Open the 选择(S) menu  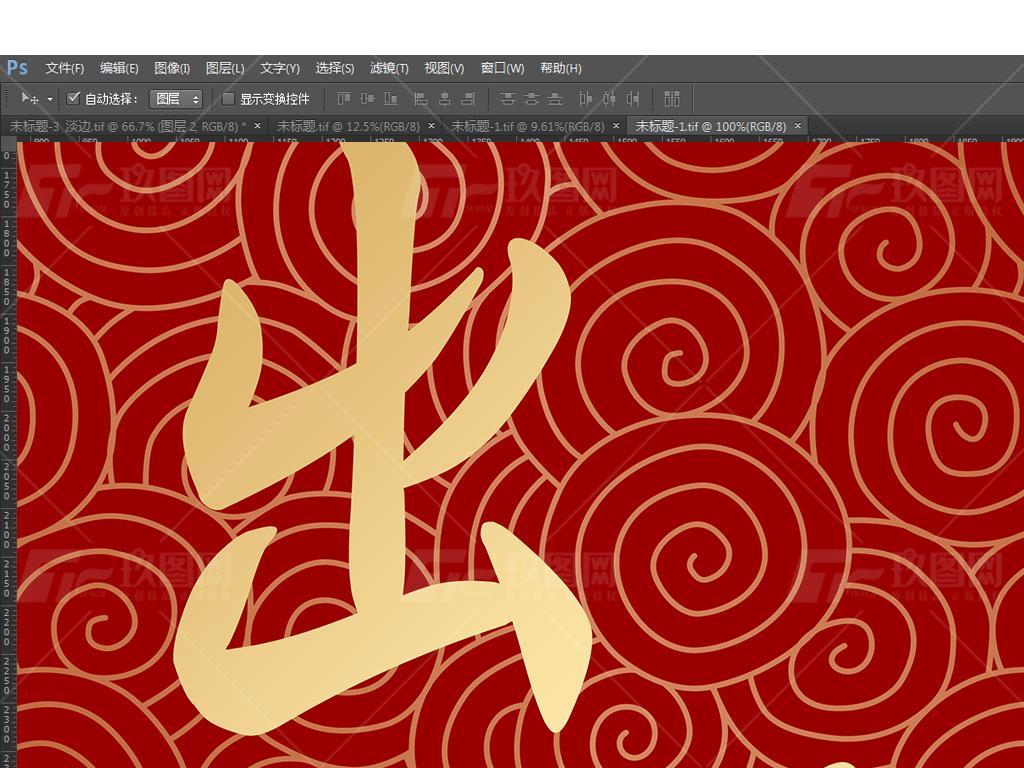point(334,68)
